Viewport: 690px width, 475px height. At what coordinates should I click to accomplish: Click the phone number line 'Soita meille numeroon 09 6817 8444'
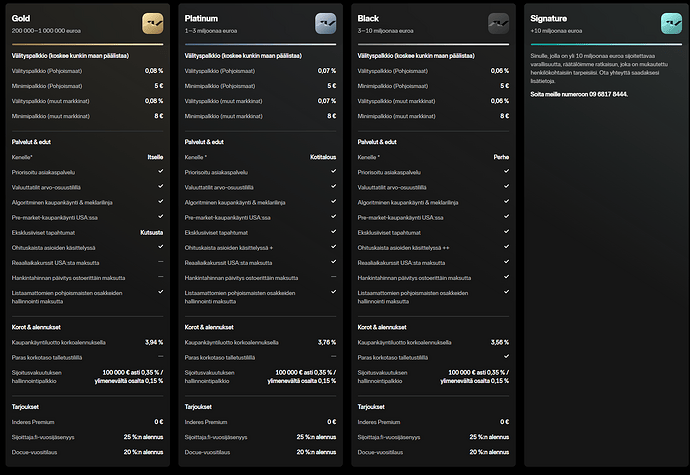(579, 94)
